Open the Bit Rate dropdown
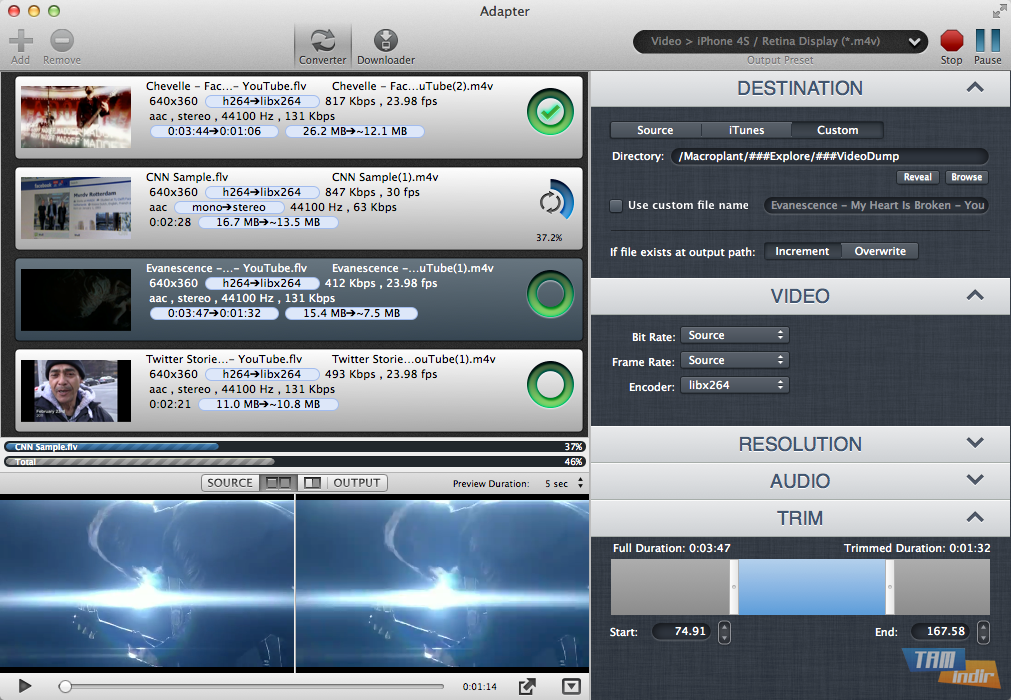The height and width of the screenshot is (700, 1011). pyautogui.click(x=735, y=335)
